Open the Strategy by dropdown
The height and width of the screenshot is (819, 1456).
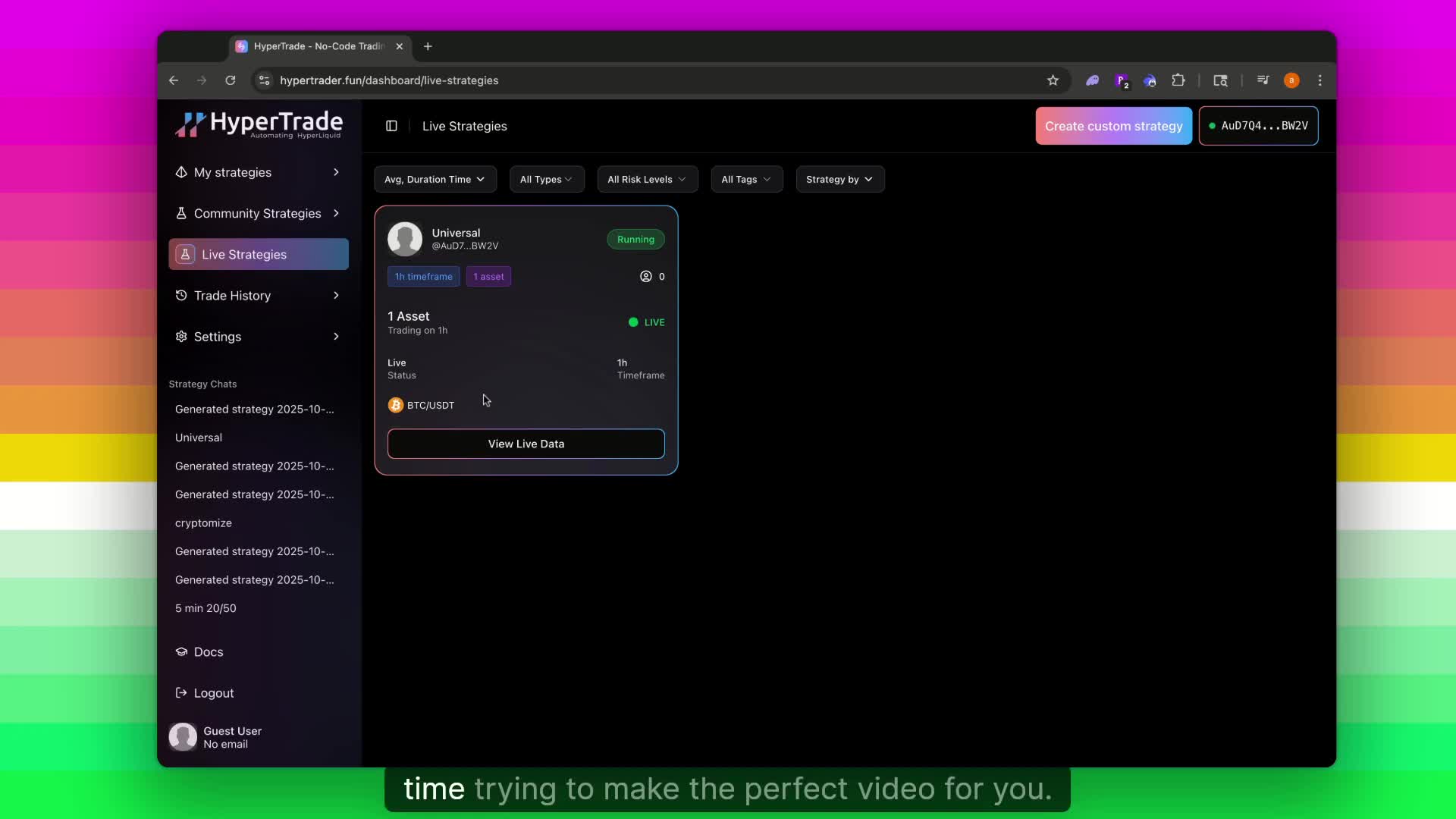839,180
